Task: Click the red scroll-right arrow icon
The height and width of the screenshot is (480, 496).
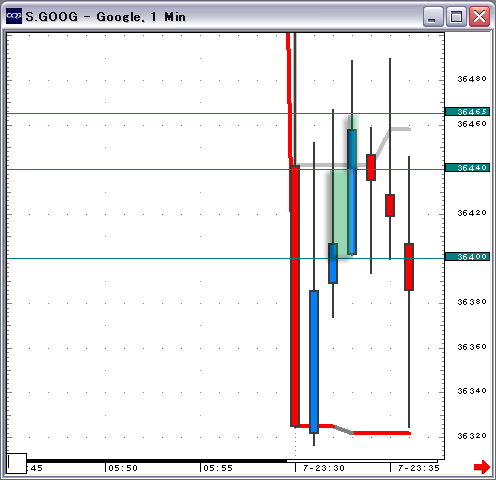Action: coord(482,467)
